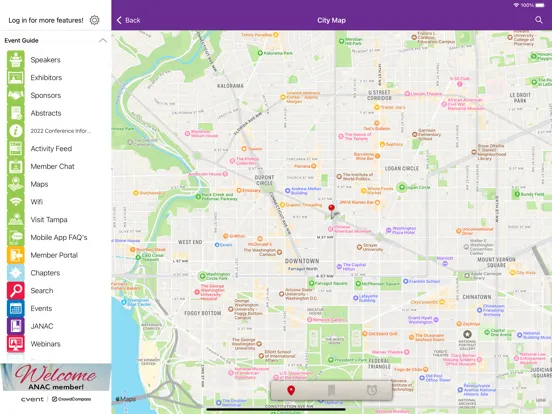Open the Speakers icon
Viewport: 552px width, 414px height.
point(16,59)
